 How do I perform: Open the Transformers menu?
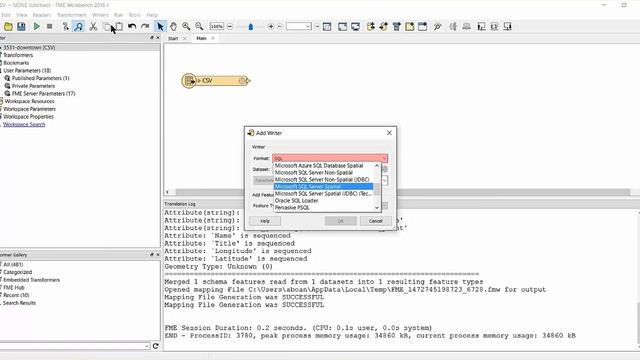(72, 15)
